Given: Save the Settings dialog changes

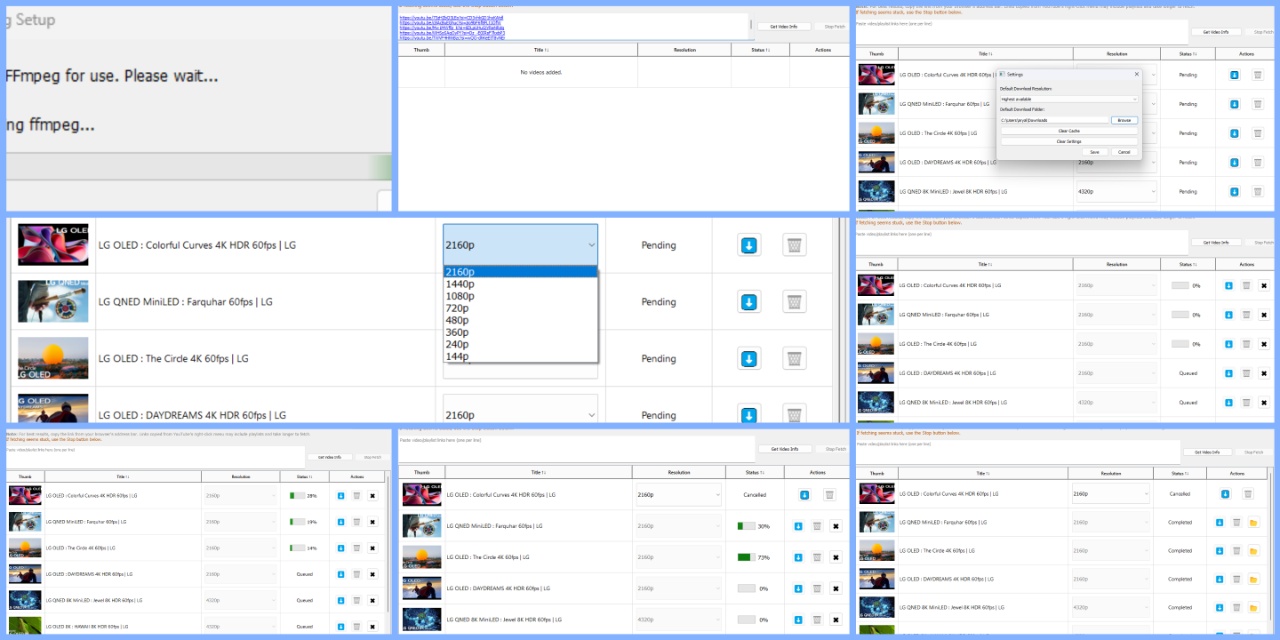Looking at the screenshot, I should click(1095, 152).
